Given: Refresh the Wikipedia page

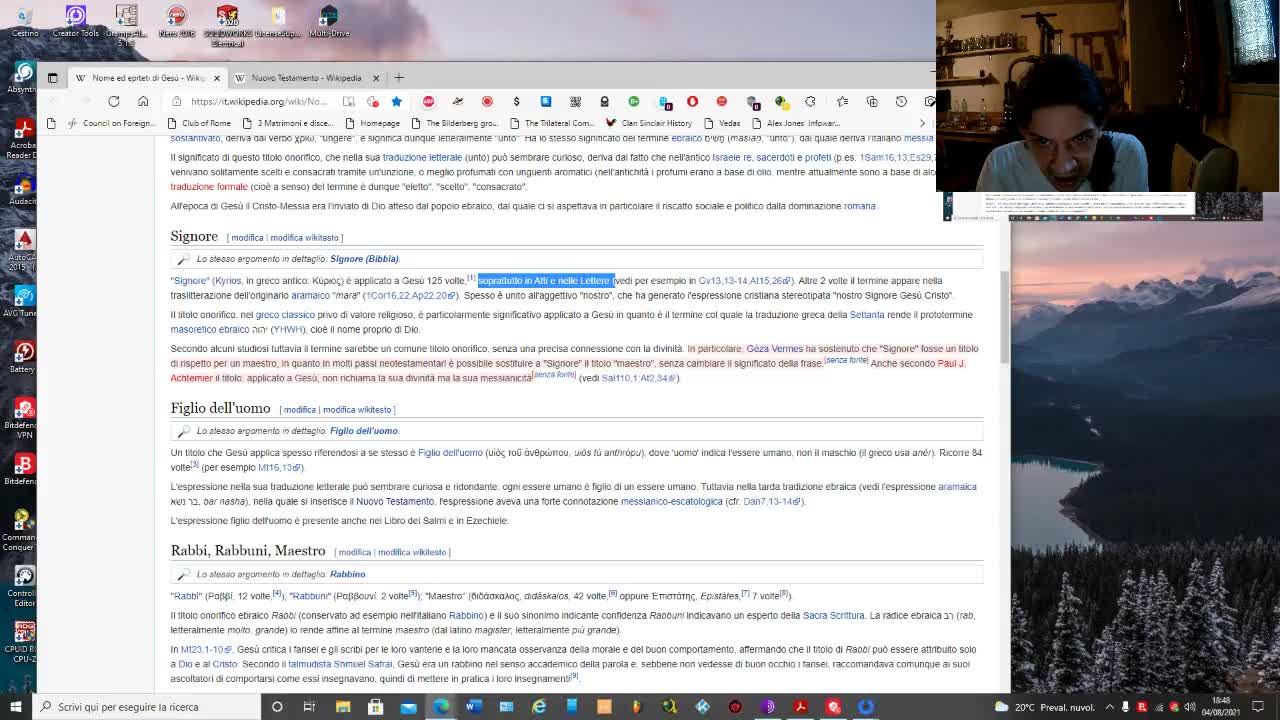Looking at the screenshot, I should pos(114,101).
